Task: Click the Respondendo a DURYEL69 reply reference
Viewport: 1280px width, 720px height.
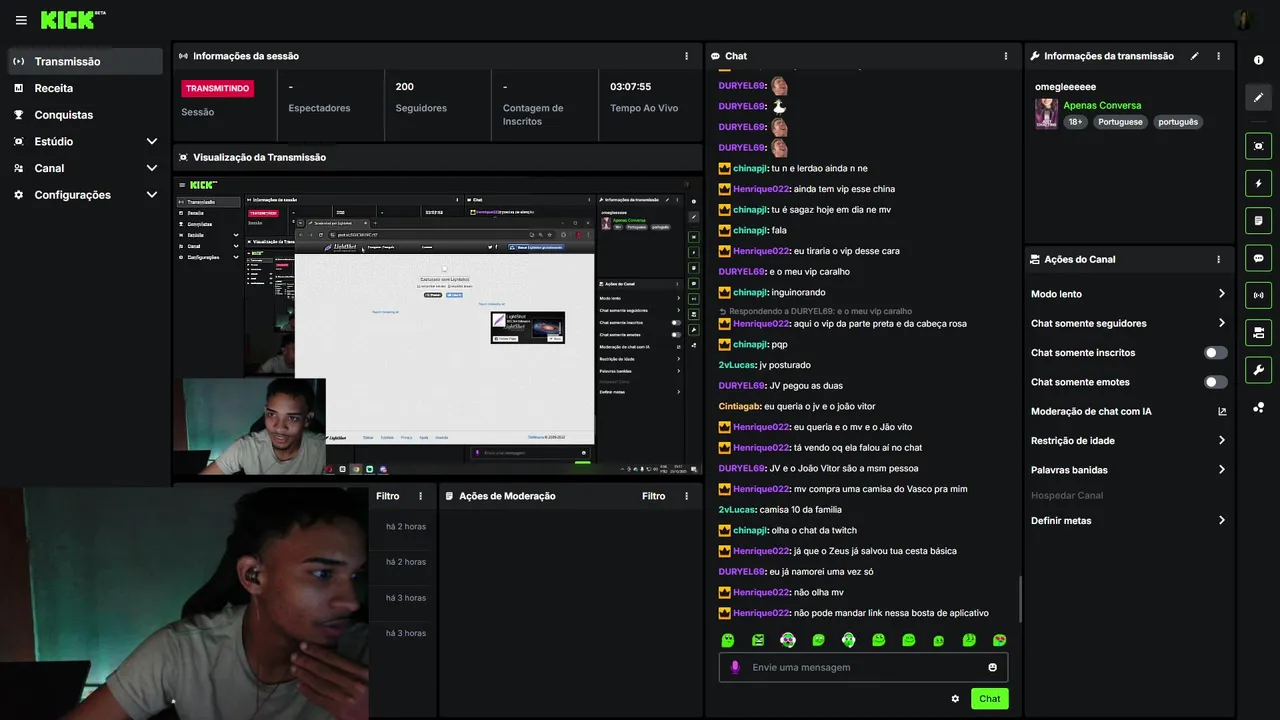Action: point(815,311)
